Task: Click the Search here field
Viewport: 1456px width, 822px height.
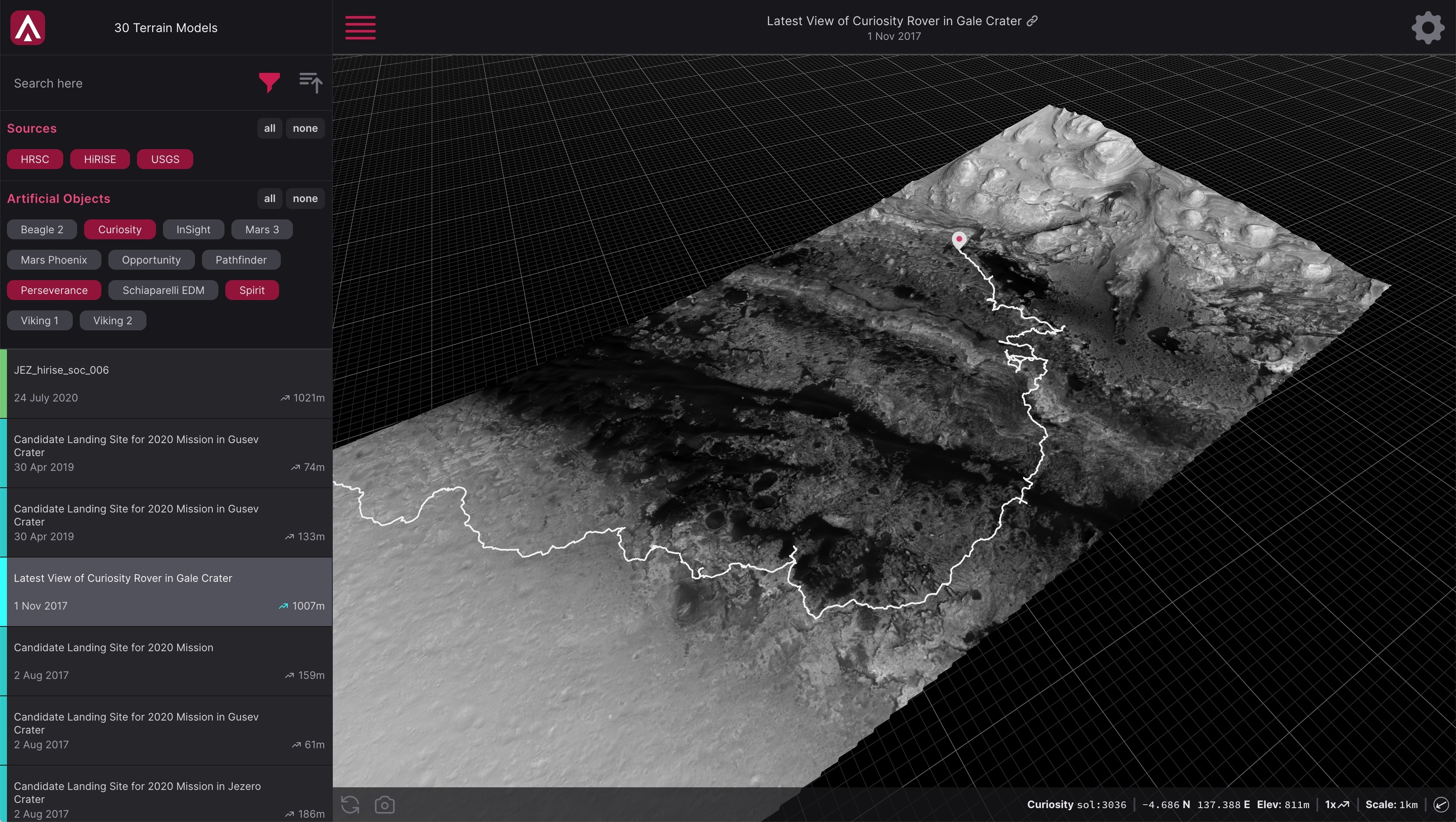Action: tap(130, 83)
